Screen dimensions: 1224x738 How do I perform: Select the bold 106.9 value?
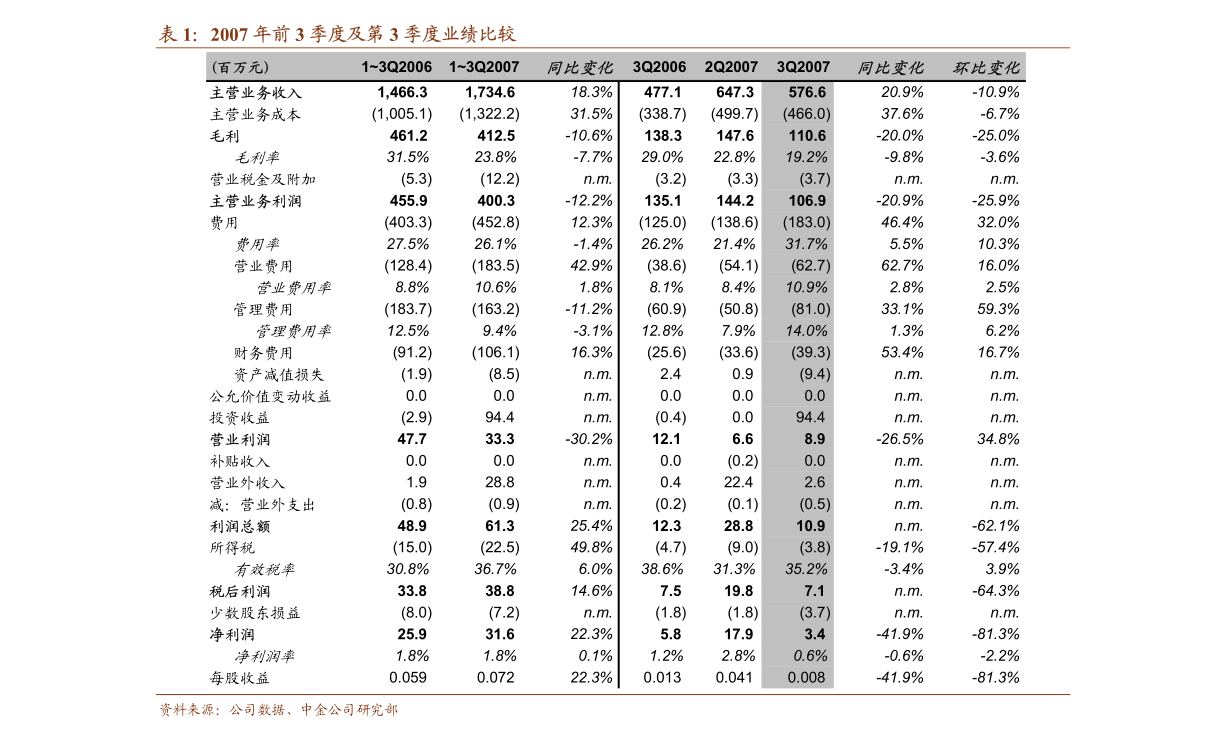806,201
